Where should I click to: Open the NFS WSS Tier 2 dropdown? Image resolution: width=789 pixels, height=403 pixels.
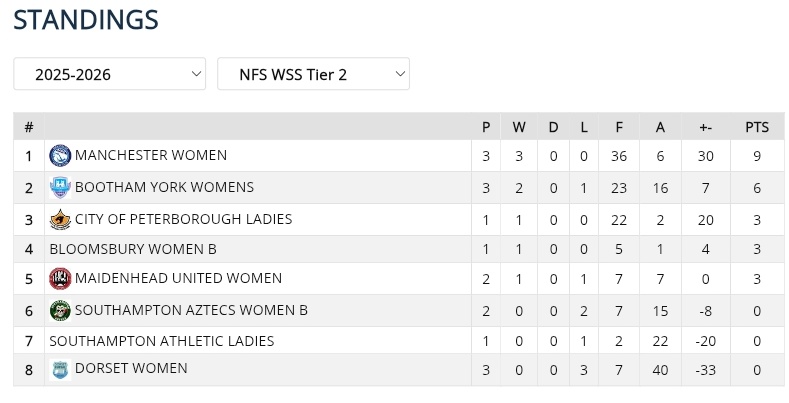(x=313, y=74)
